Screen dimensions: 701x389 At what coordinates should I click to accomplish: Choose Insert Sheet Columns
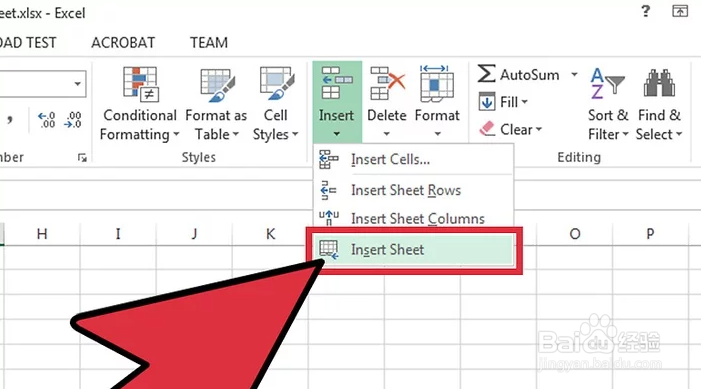[414, 218]
